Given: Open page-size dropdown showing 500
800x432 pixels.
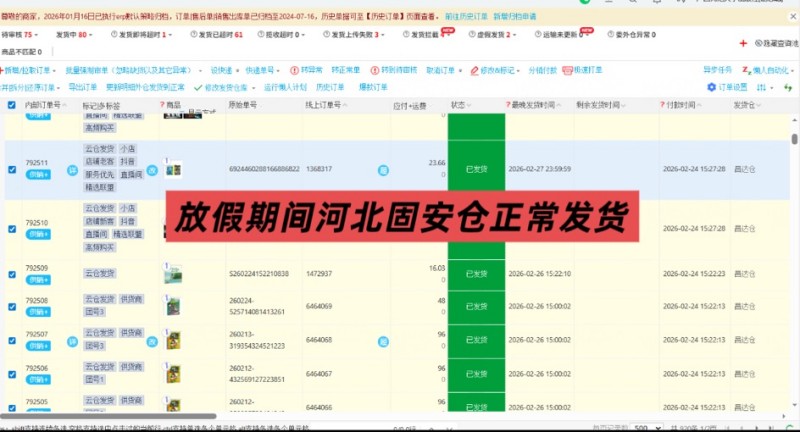Looking at the screenshot, I should click(x=646, y=427).
